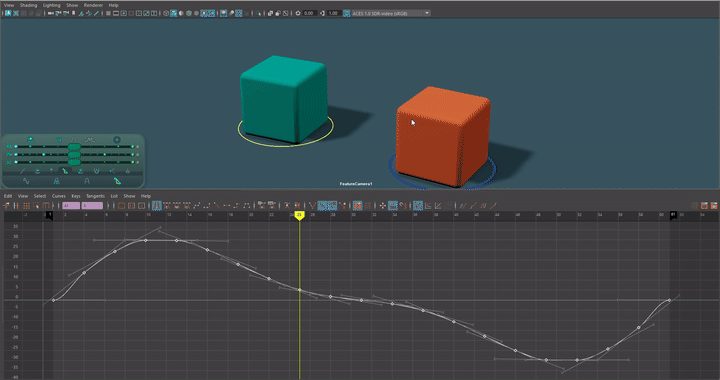
Task: Close the slider overlay panel with round X
Action: pyautogui.click(x=117, y=140)
